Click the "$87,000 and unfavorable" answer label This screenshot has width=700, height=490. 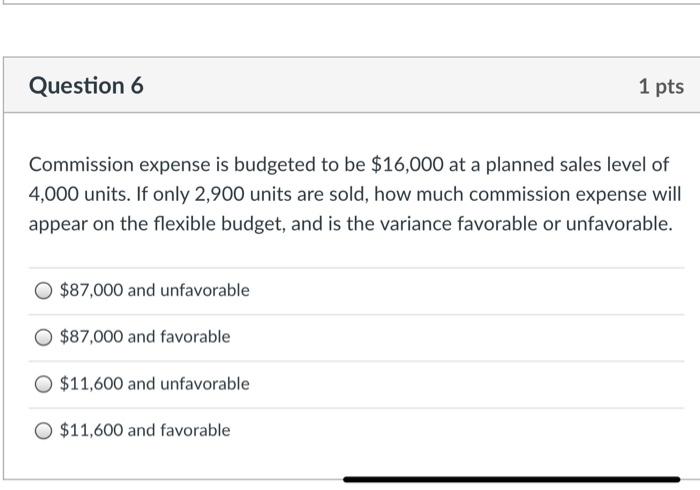point(155,291)
